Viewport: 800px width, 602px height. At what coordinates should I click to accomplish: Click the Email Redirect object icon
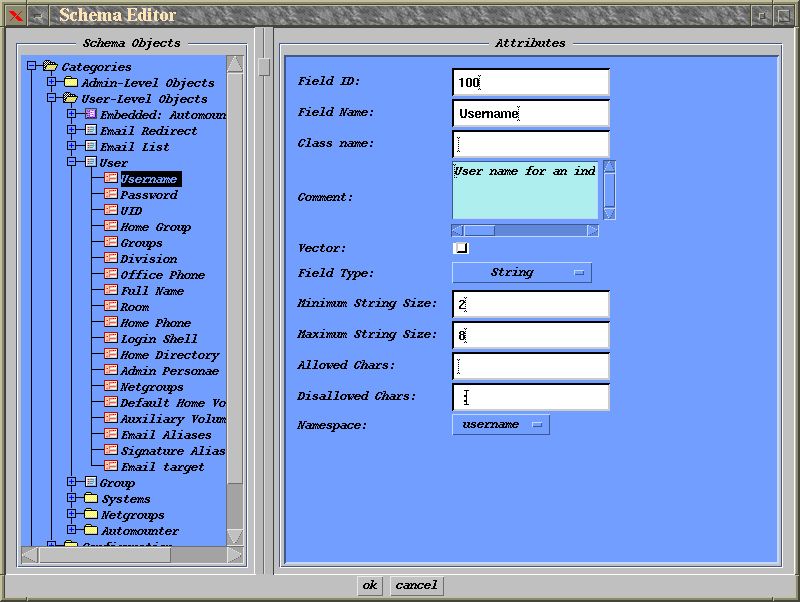click(x=91, y=130)
